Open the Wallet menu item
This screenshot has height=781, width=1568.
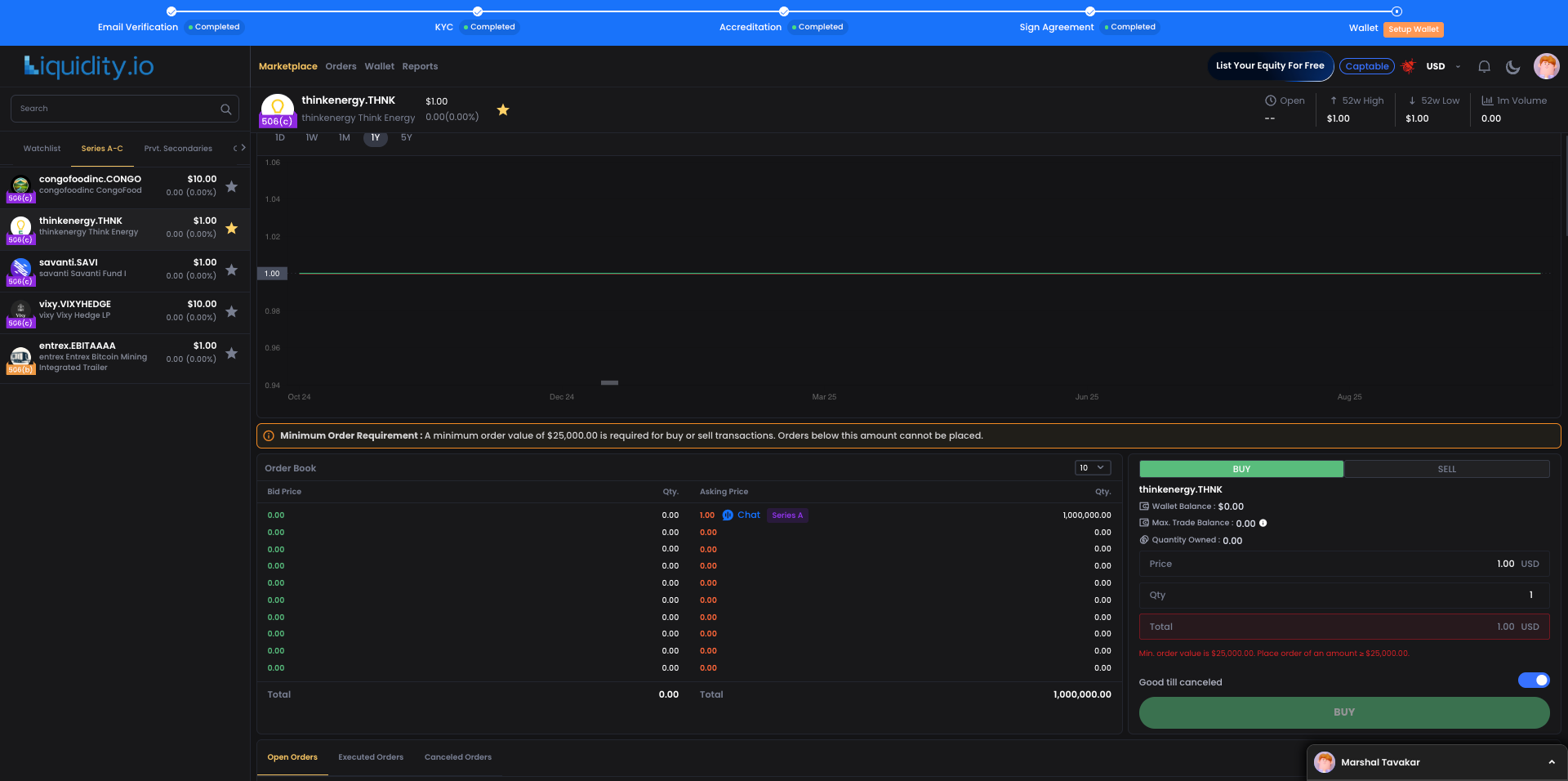[379, 66]
